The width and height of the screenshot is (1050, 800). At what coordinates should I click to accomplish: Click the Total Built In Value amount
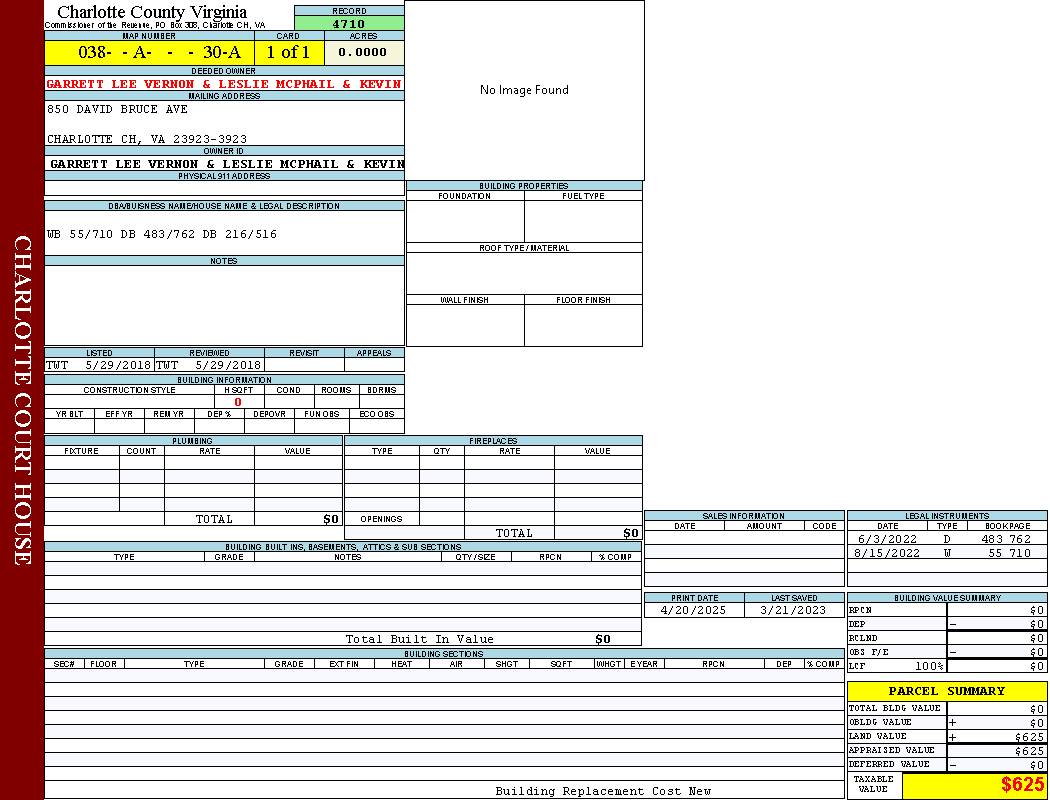click(602, 639)
